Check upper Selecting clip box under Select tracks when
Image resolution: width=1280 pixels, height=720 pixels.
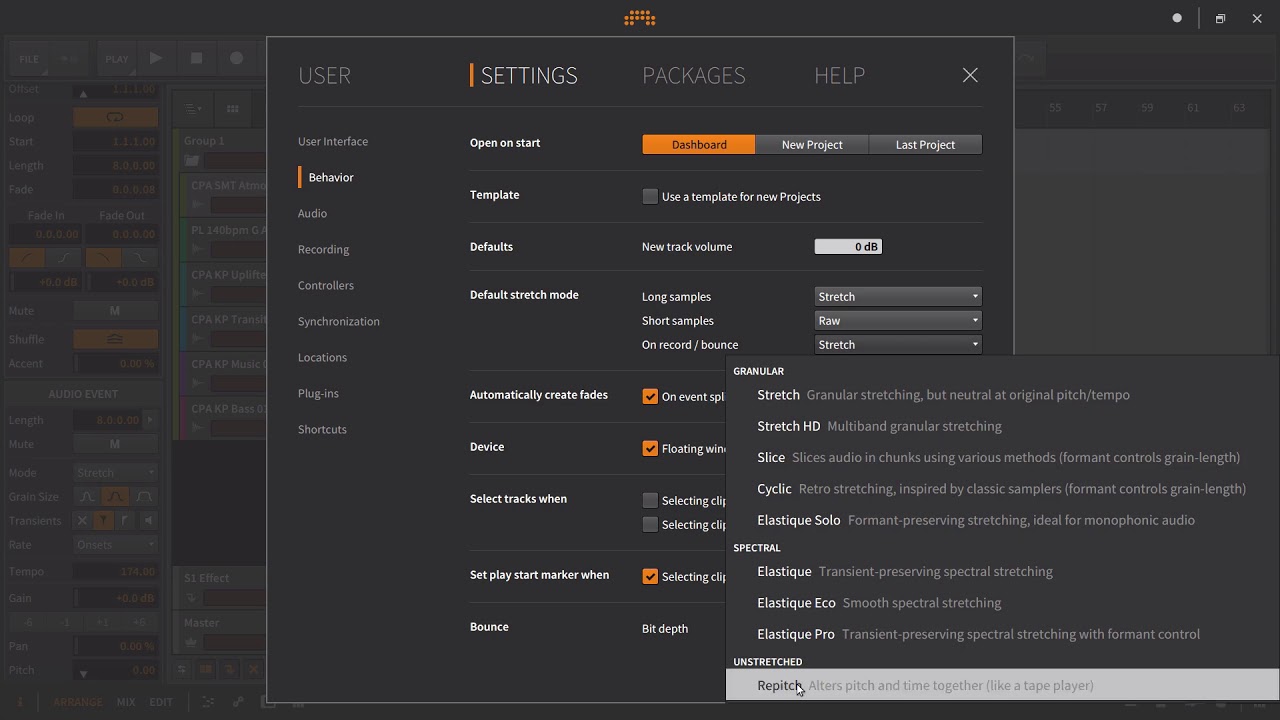650,500
